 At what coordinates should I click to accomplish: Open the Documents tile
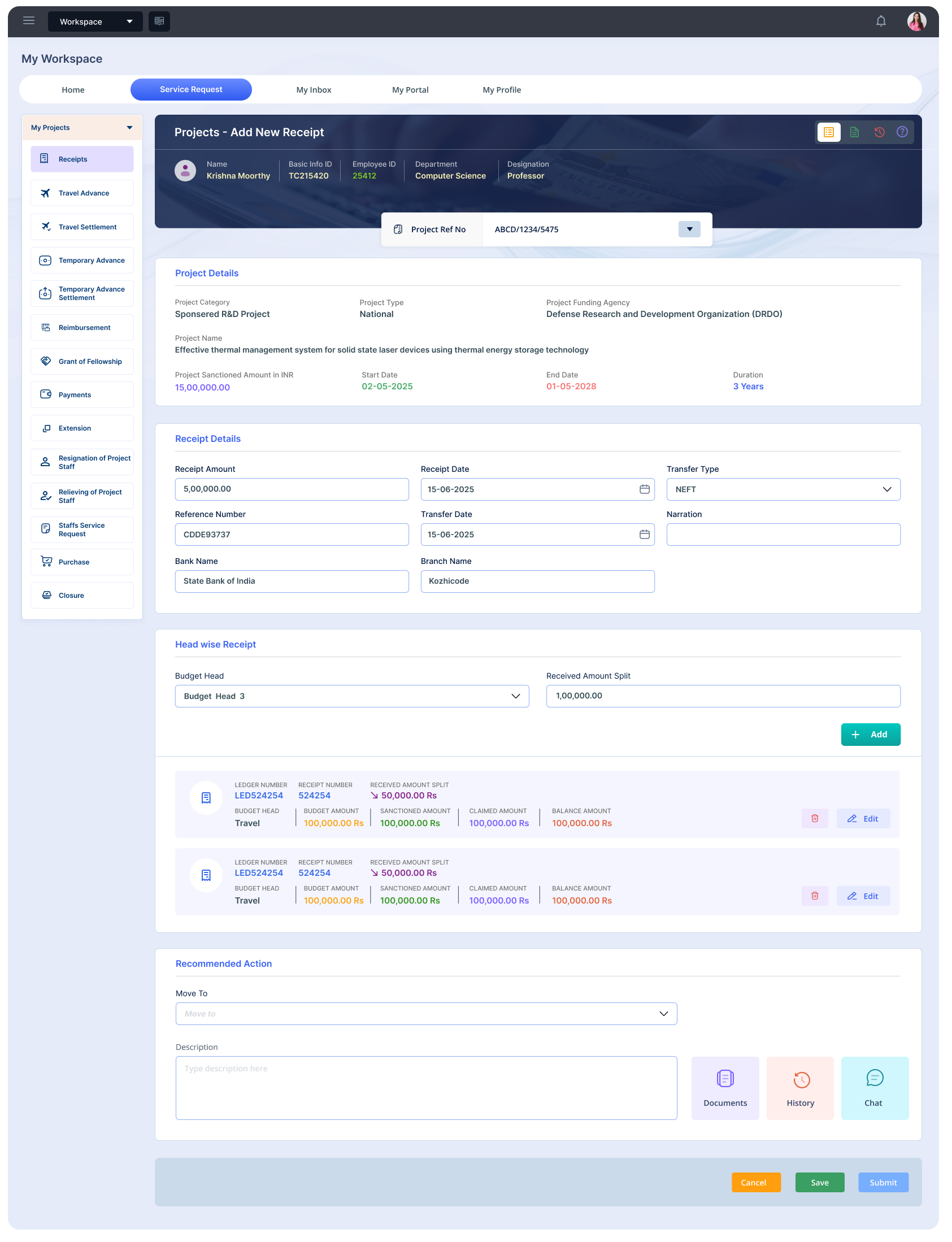725,1087
